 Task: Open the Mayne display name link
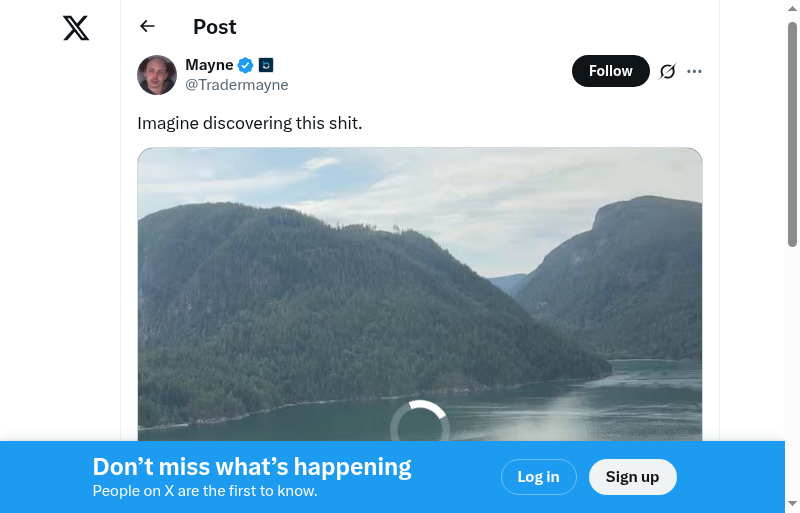coord(209,65)
